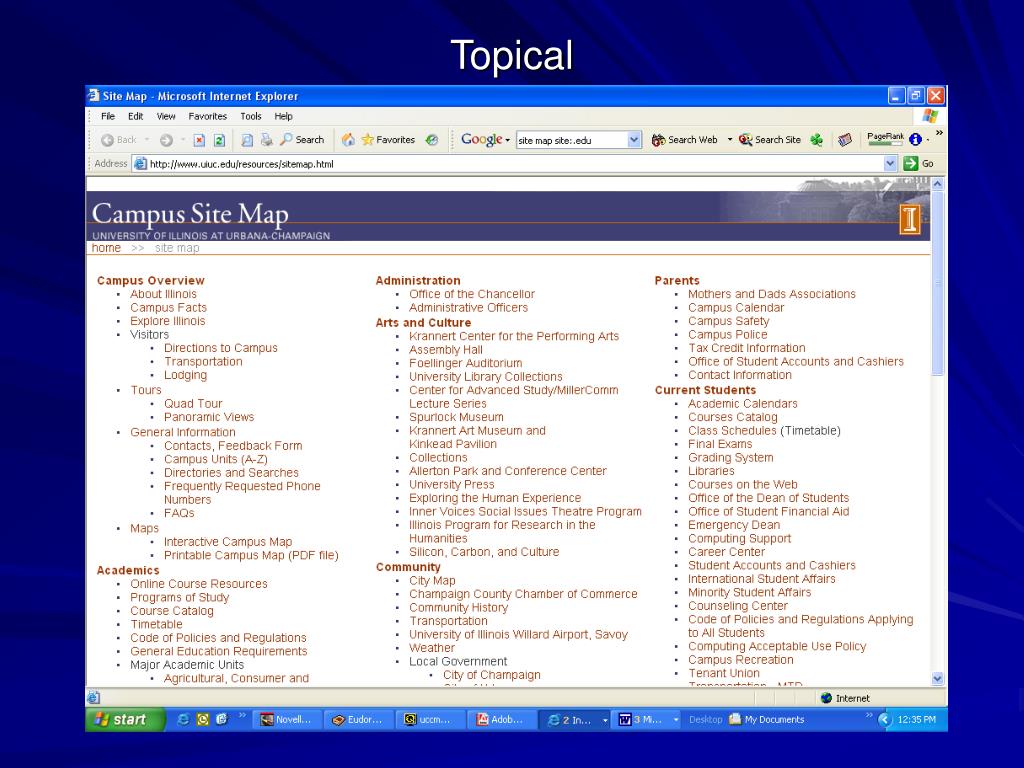Open the Office of the Chancellor link
The width and height of the screenshot is (1024, 768).
(472, 294)
